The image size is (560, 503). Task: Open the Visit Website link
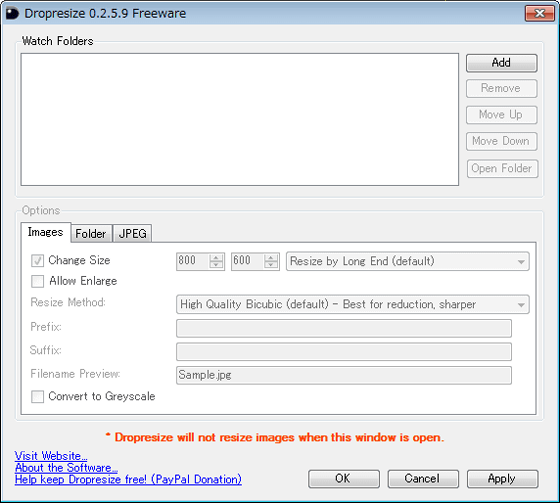pyautogui.click(x=51, y=456)
